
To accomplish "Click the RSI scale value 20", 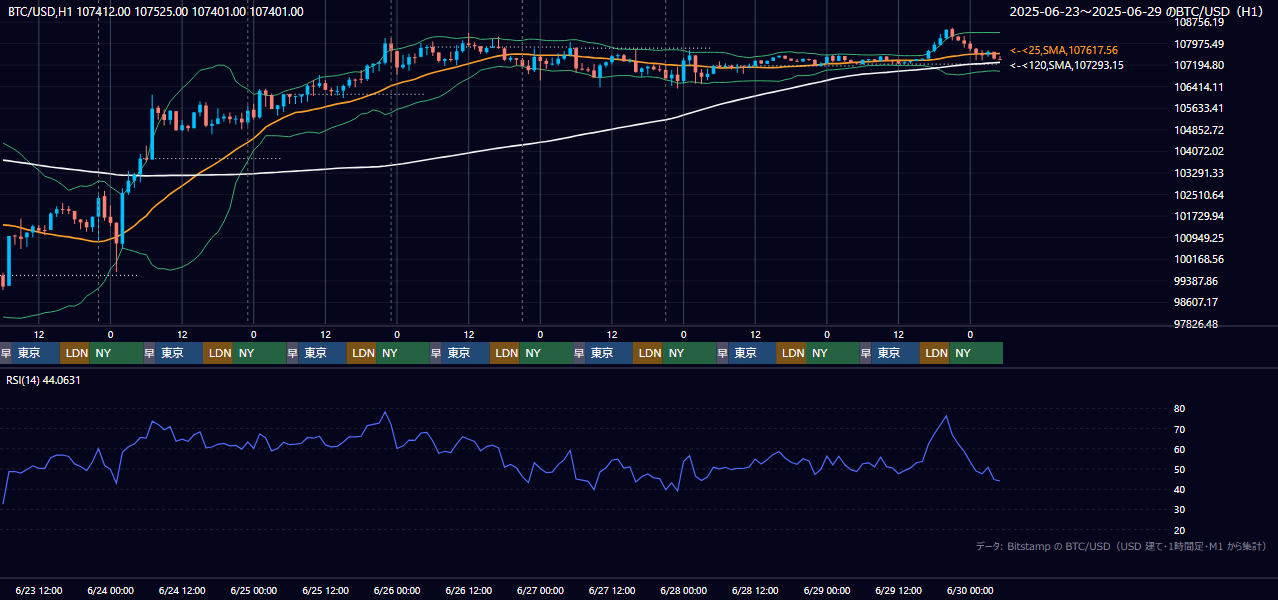I will (x=1180, y=530).
